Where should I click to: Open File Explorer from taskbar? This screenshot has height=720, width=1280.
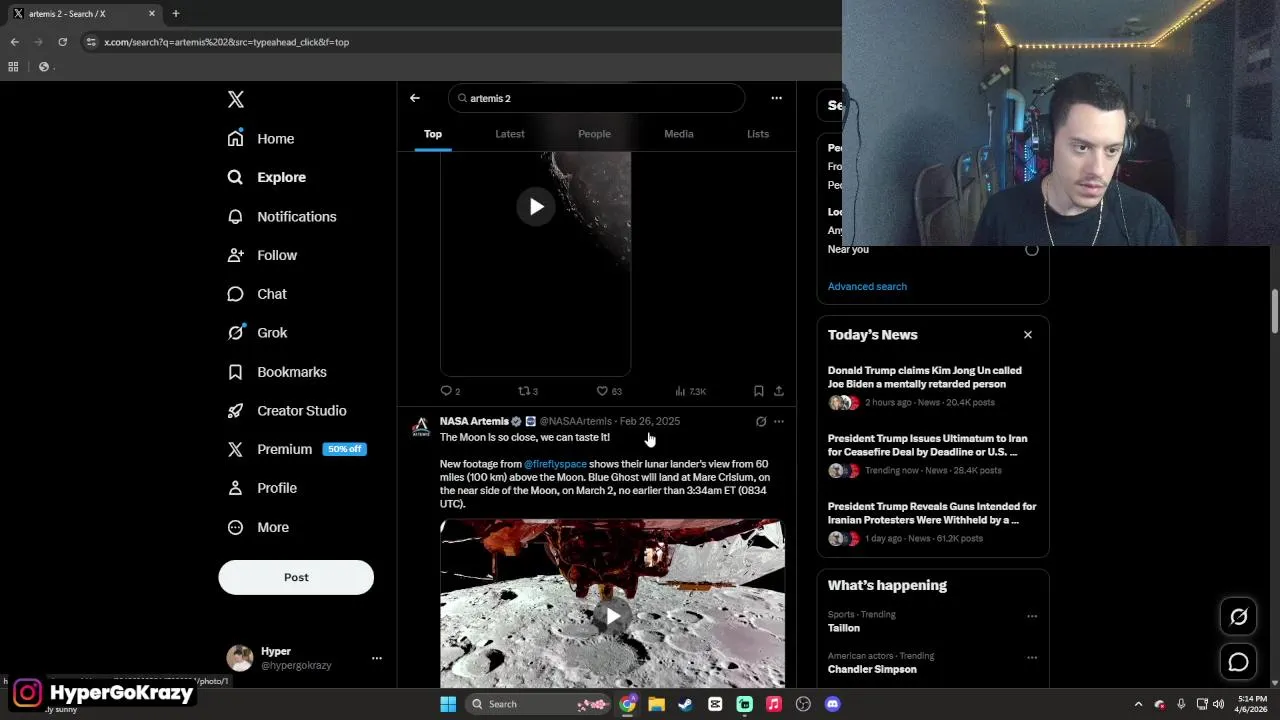pyautogui.click(x=656, y=704)
